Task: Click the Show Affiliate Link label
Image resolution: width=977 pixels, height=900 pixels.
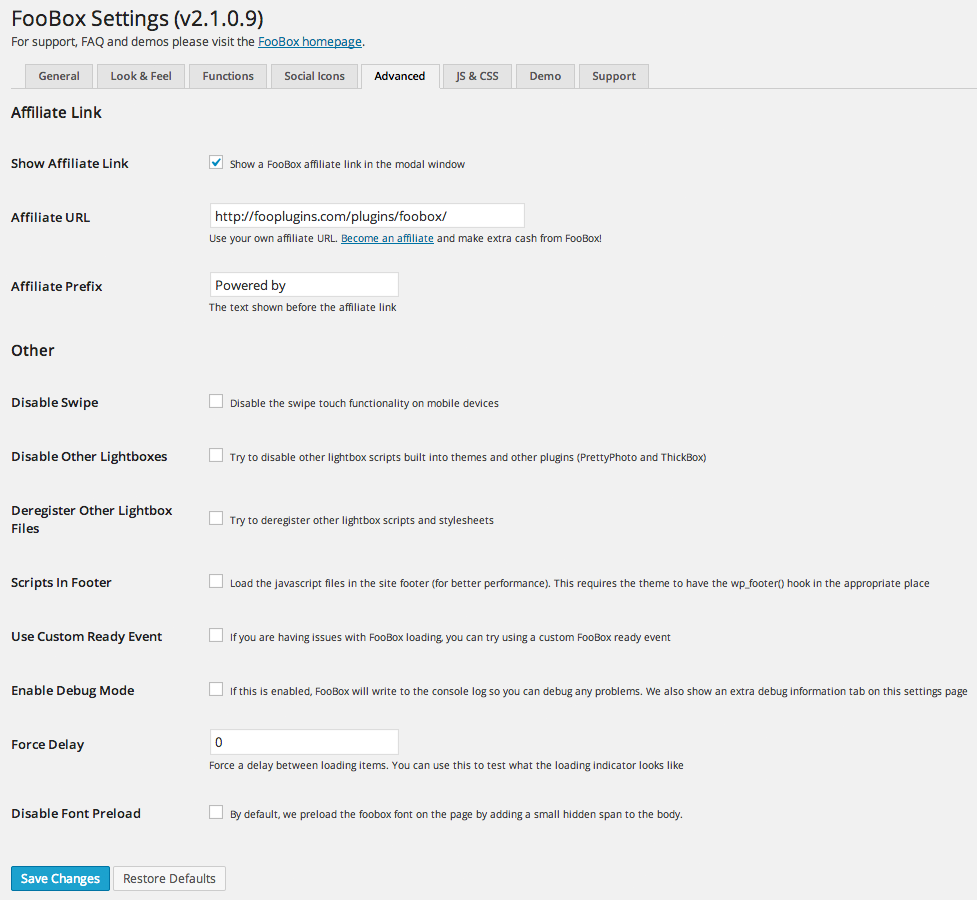Action: pos(70,163)
